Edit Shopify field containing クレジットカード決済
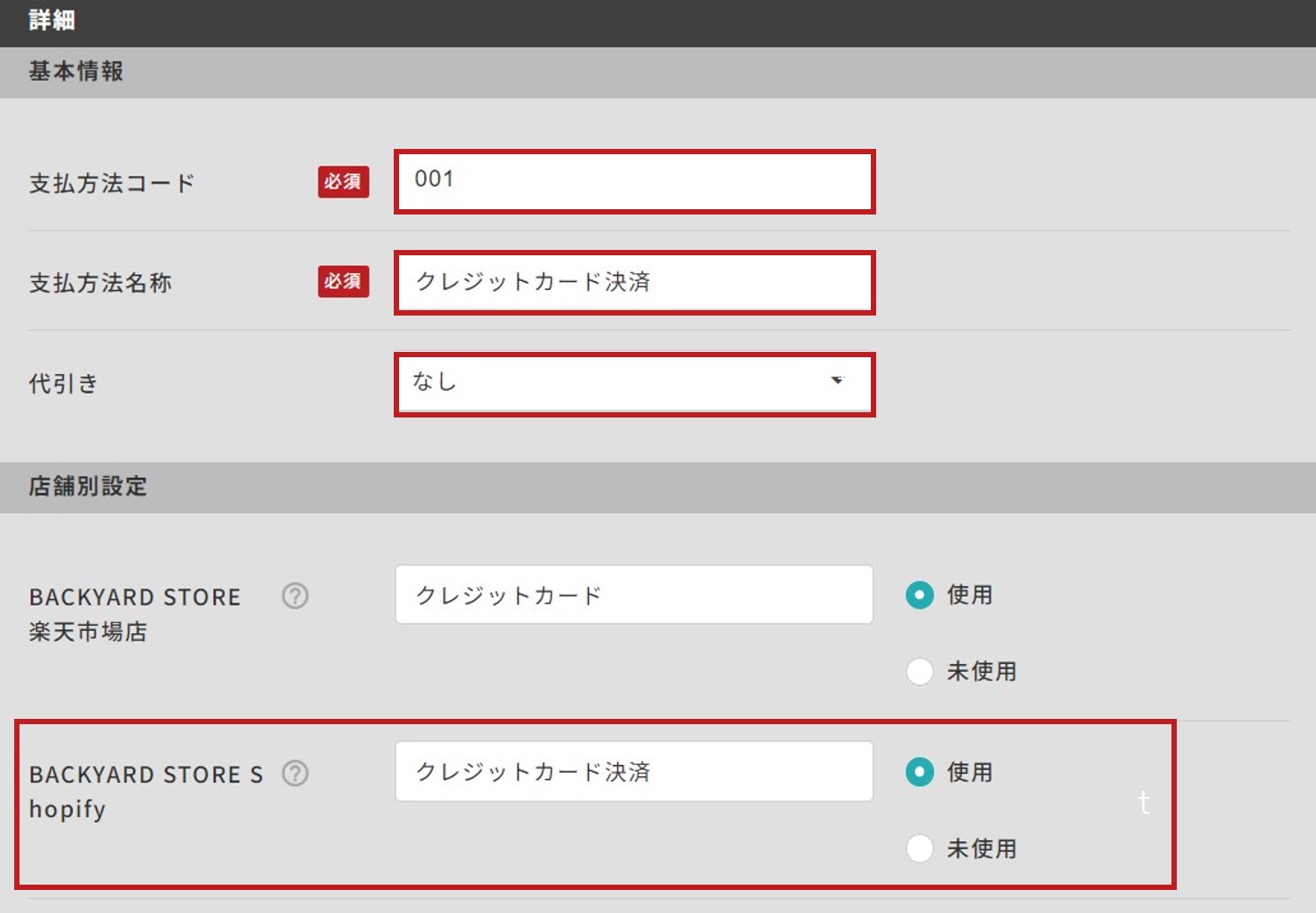Screen dimensions: 1316x913 pos(634,771)
